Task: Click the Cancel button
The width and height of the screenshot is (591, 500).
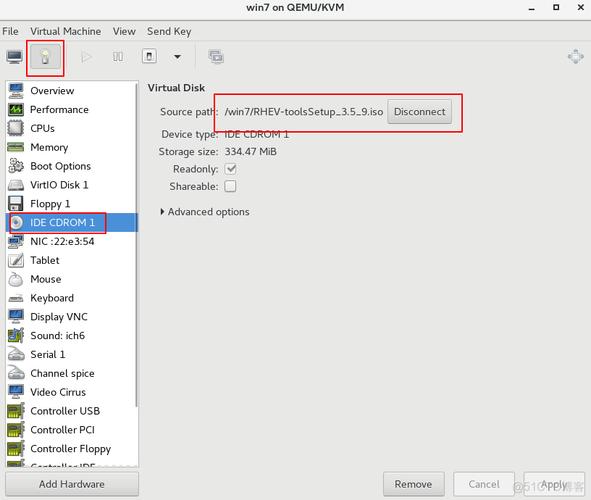Action: (484, 484)
